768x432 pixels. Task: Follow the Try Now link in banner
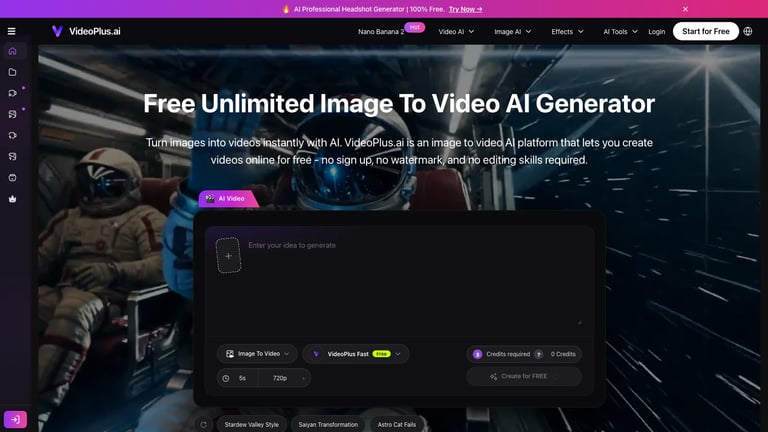pyautogui.click(x=465, y=9)
